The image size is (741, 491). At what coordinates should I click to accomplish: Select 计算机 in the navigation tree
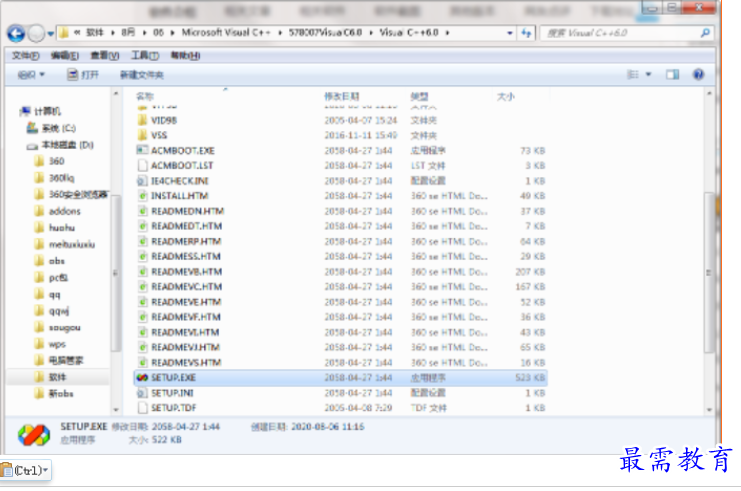(x=41, y=111)
